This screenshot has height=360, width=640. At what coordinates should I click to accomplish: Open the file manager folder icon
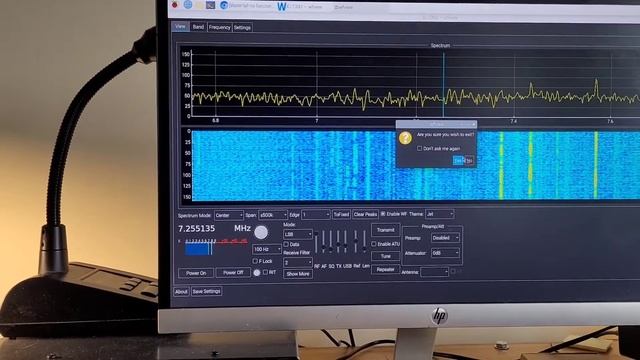[x=199, y=5]
